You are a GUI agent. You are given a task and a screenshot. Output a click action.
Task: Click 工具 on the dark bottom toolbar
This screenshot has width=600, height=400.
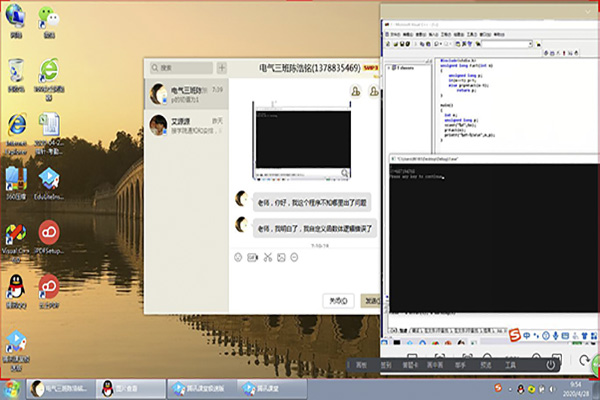tap(510, 365)
